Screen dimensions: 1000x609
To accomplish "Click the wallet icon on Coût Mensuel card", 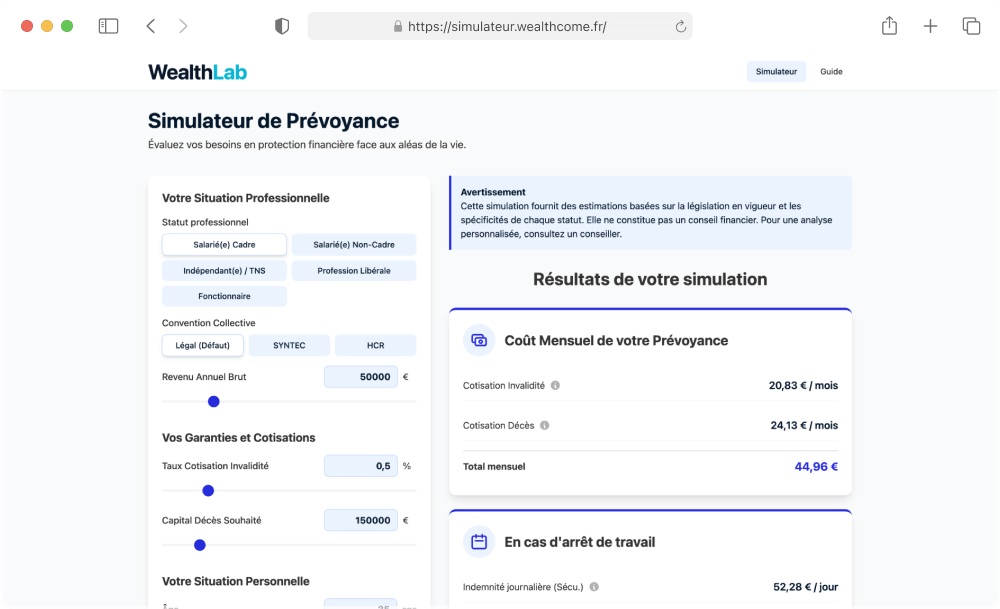I will (x=479, y=340).
